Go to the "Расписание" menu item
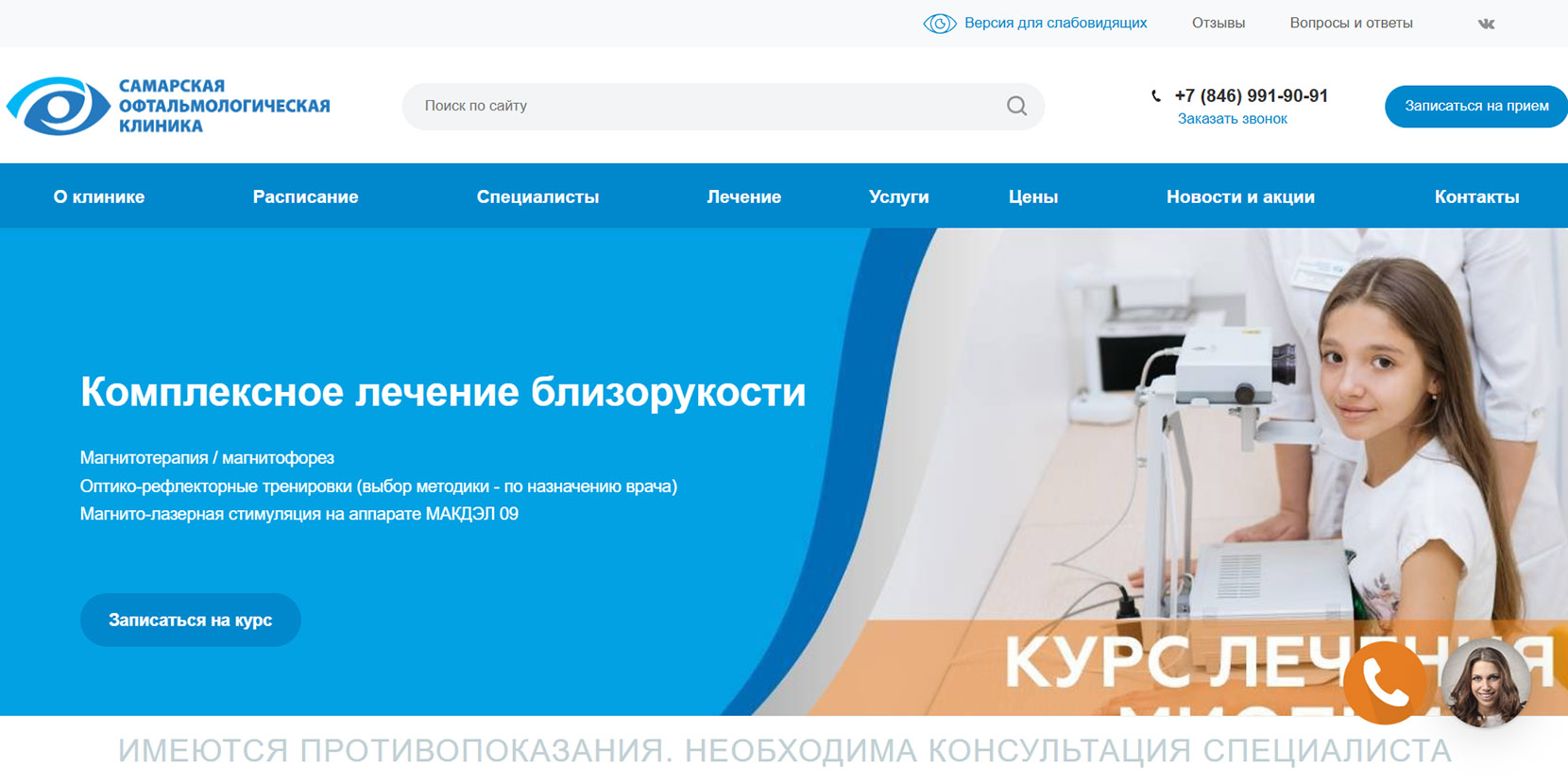Viewport: 1568px width, 784px height. [305, 196]
